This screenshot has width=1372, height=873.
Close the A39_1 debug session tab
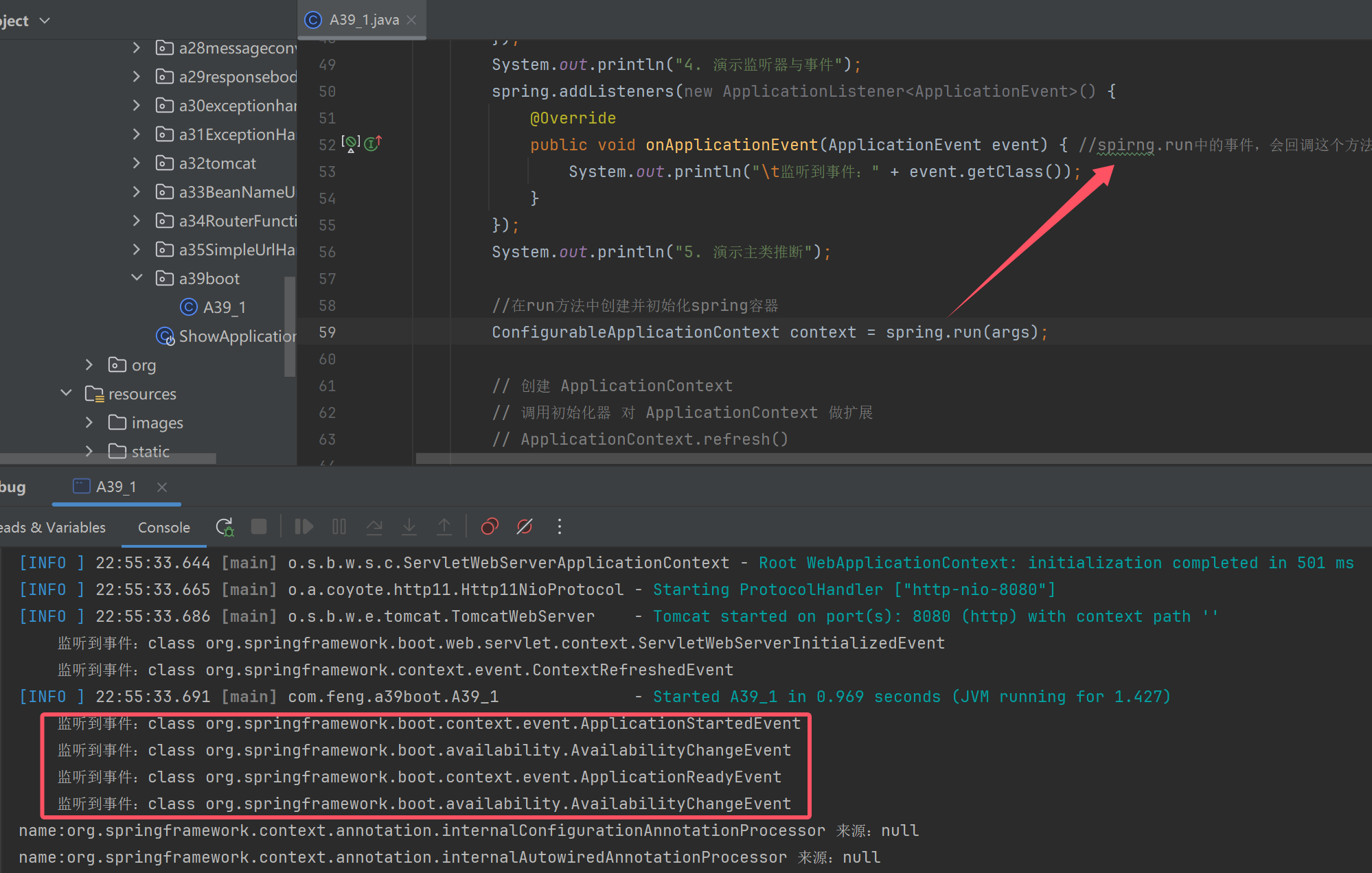pyautogui.click(x=162, y=487)
